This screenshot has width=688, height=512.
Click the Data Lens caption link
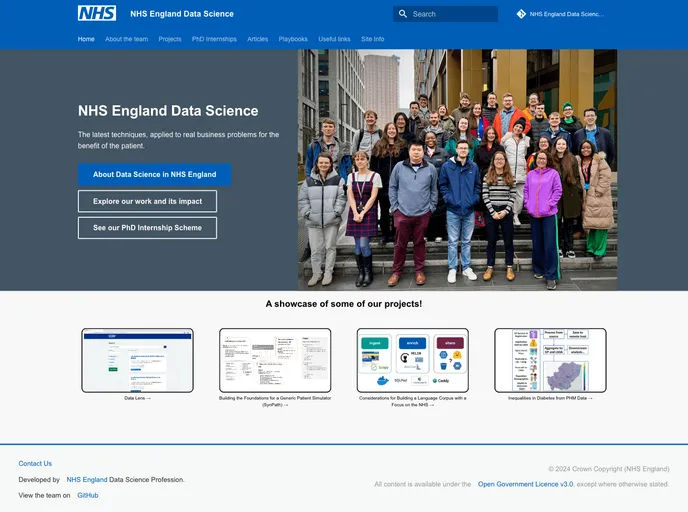tap(137, 398)
